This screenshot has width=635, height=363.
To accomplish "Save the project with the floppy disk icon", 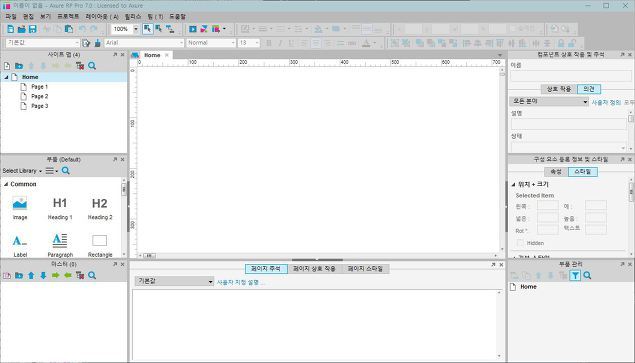I will click(x=32, y=29).
